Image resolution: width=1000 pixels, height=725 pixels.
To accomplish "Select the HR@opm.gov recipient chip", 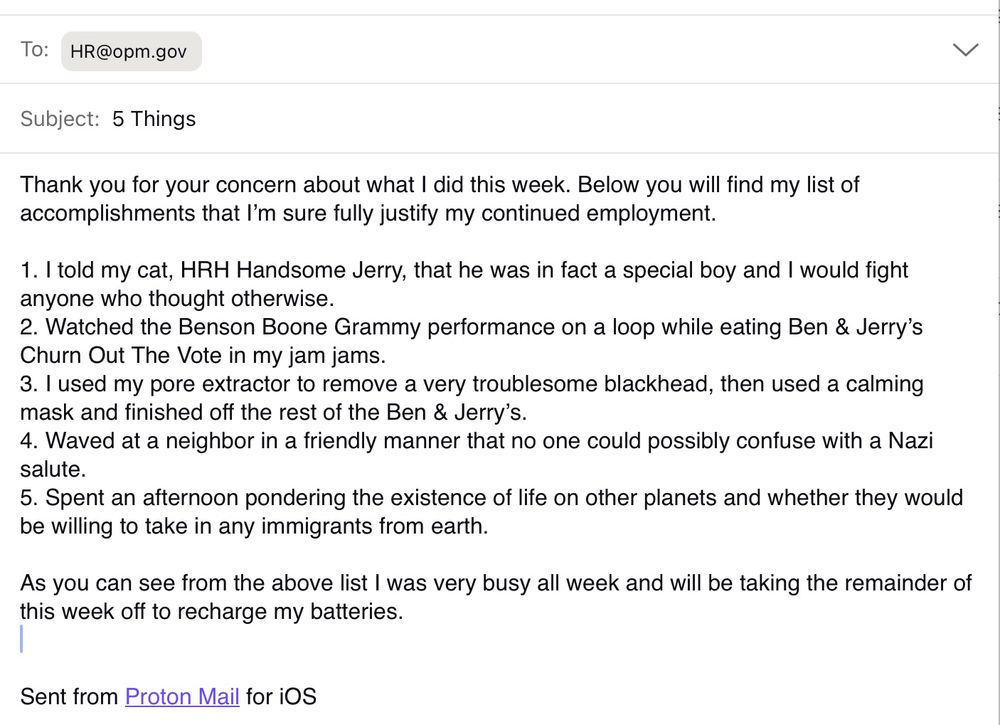I will 131,52.
